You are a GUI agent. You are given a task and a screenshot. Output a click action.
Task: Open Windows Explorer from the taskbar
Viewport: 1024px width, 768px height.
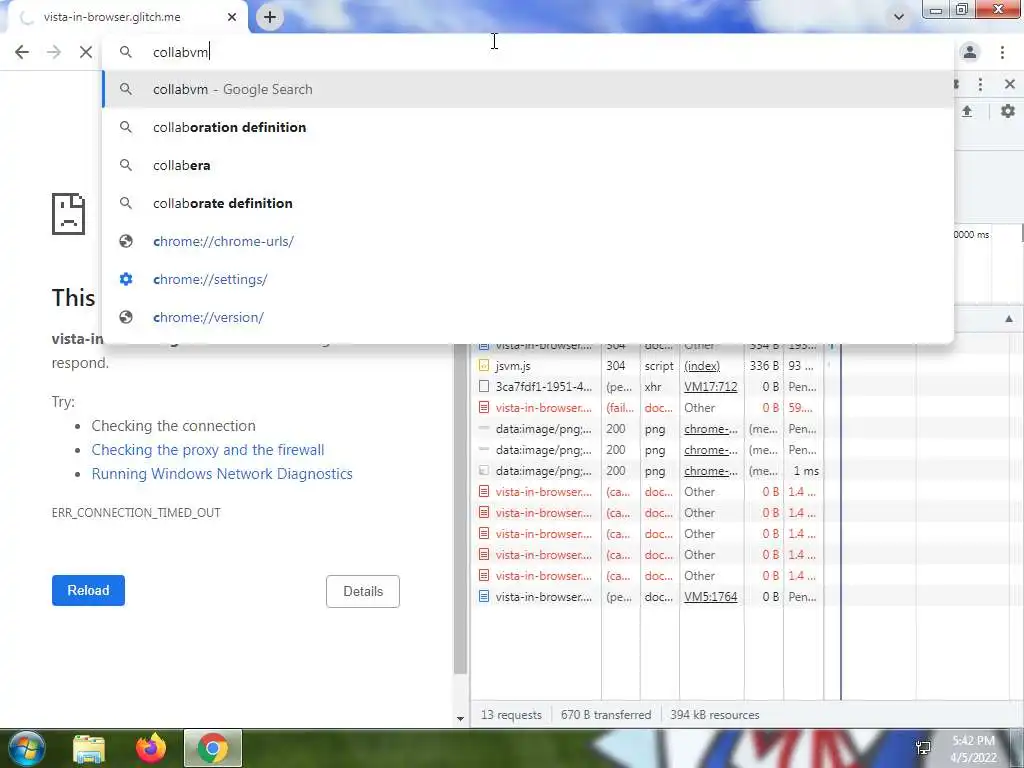point(89,749)
